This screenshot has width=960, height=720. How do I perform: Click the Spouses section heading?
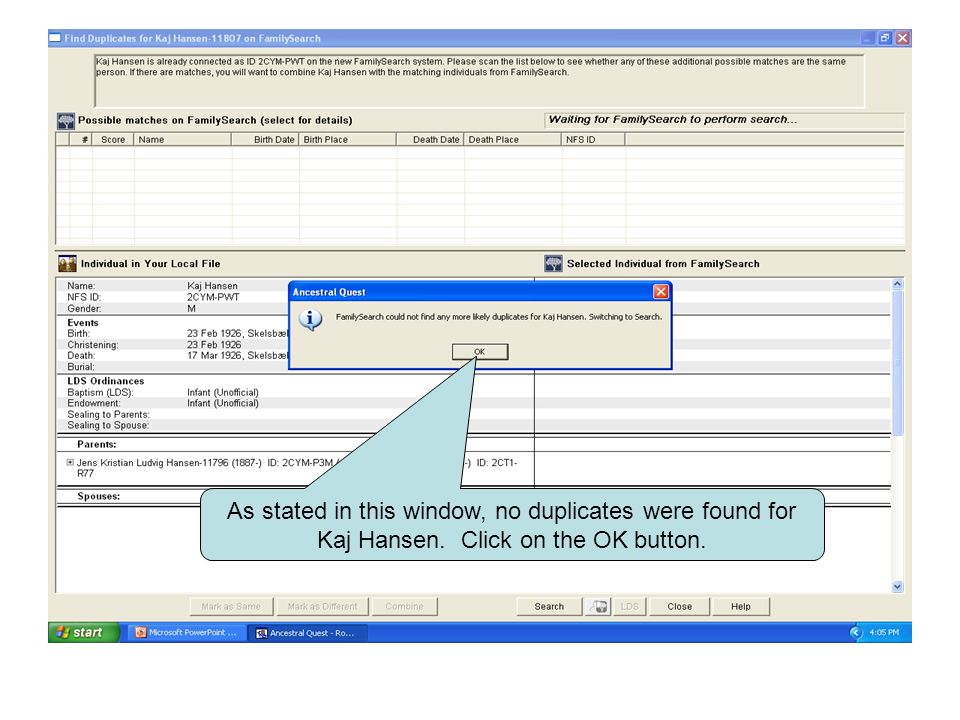(99, 497)
